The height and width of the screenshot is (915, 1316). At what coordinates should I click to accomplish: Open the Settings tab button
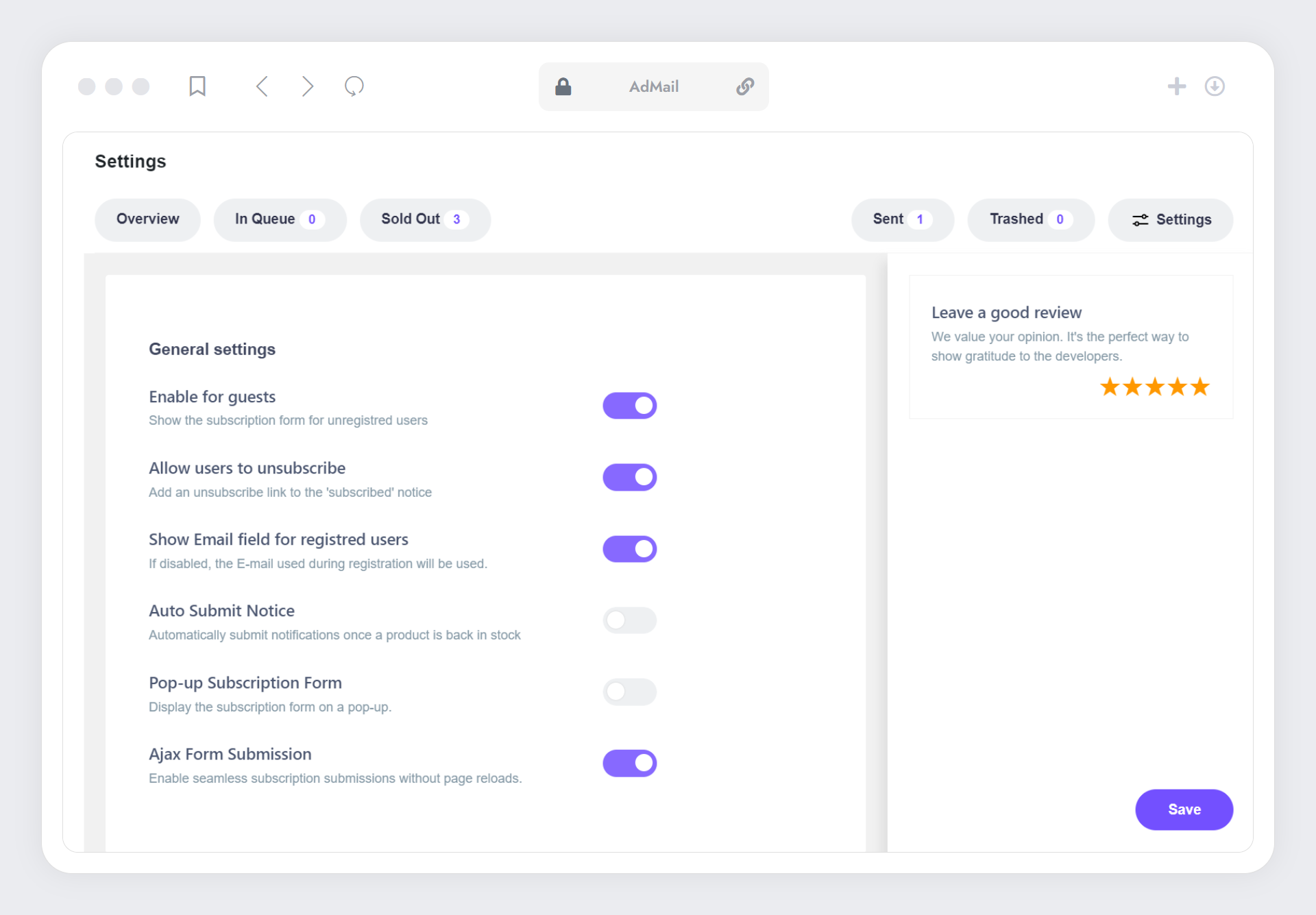(x=1170, y=220)
